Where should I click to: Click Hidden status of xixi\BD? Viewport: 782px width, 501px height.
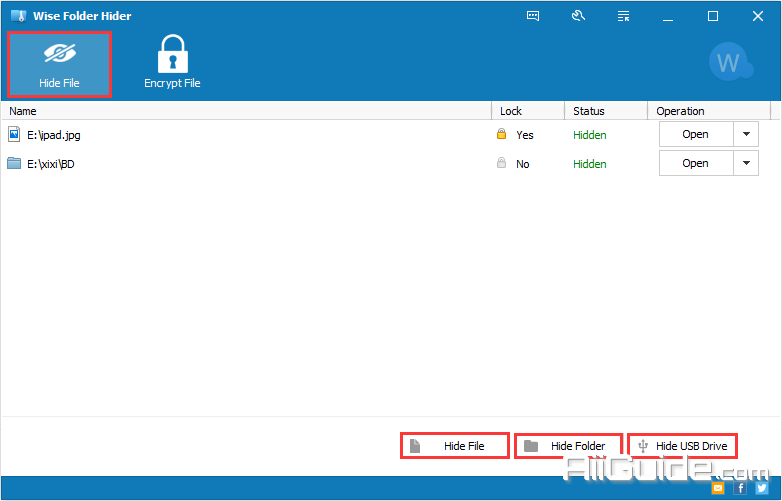589,164
